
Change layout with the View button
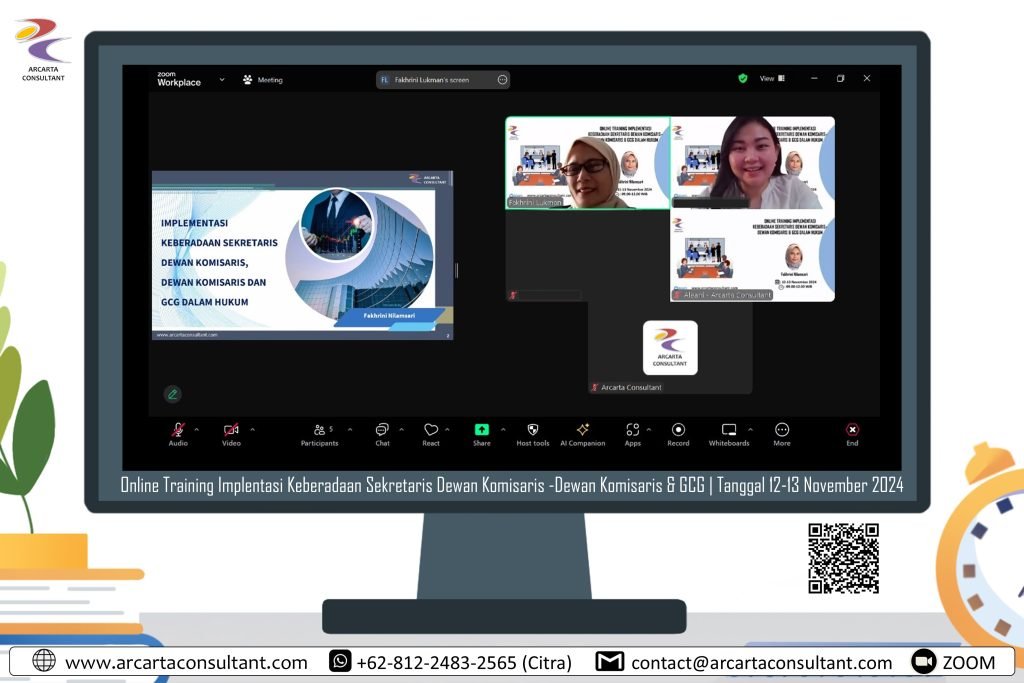[x=770, y=78]
